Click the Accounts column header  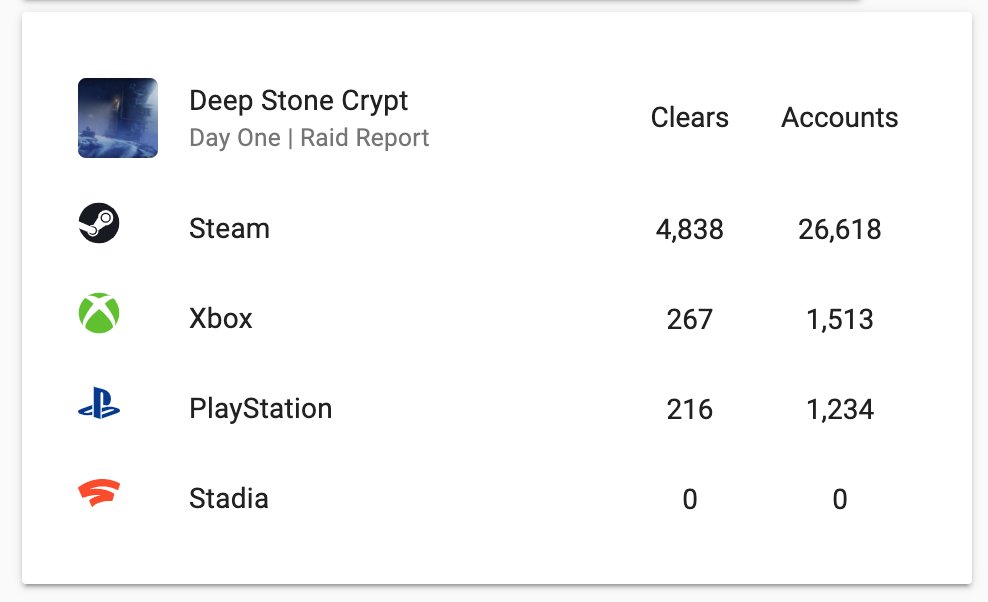(839, 118)
